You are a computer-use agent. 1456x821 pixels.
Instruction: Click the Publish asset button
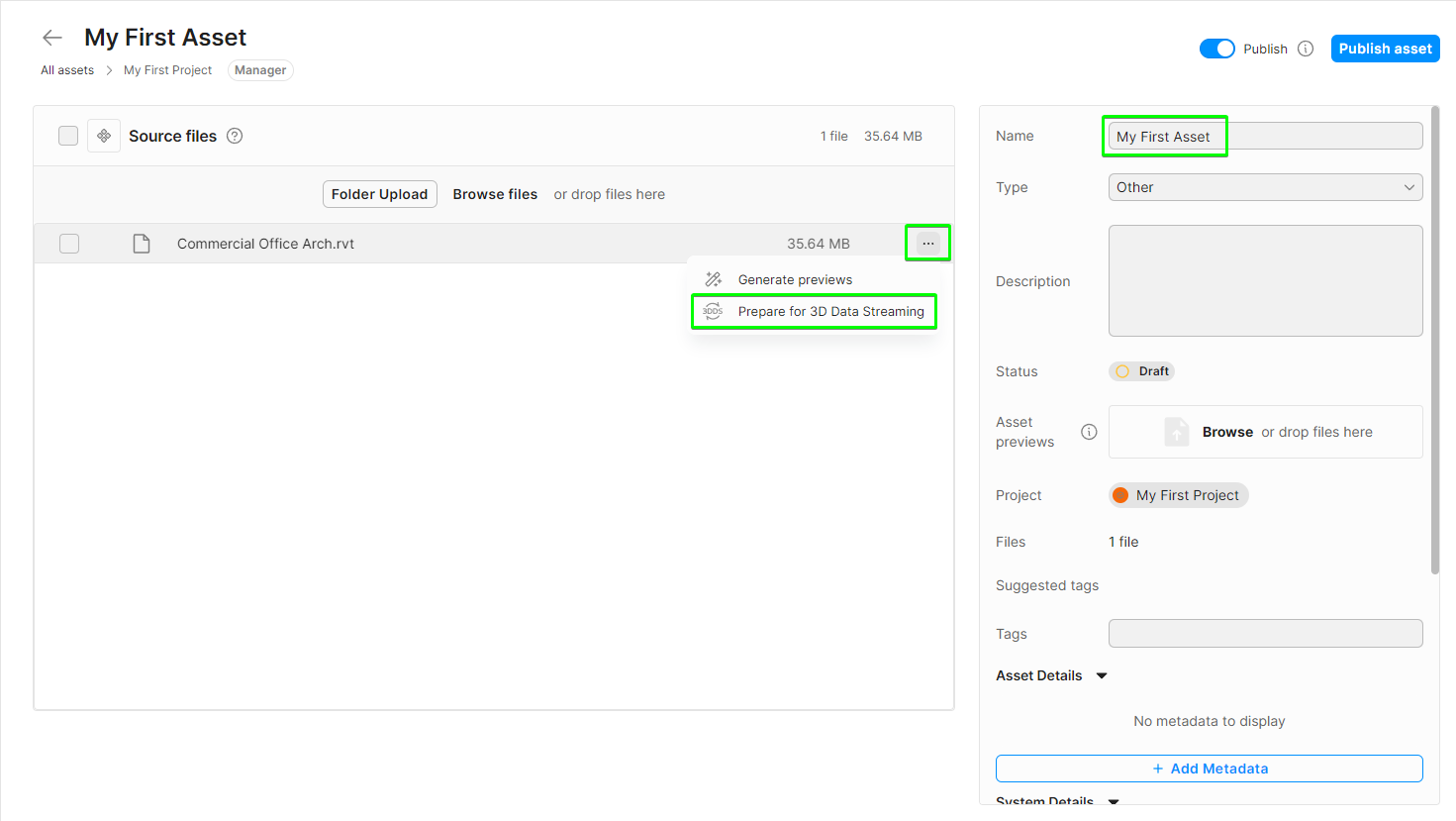pos(1385,48)
